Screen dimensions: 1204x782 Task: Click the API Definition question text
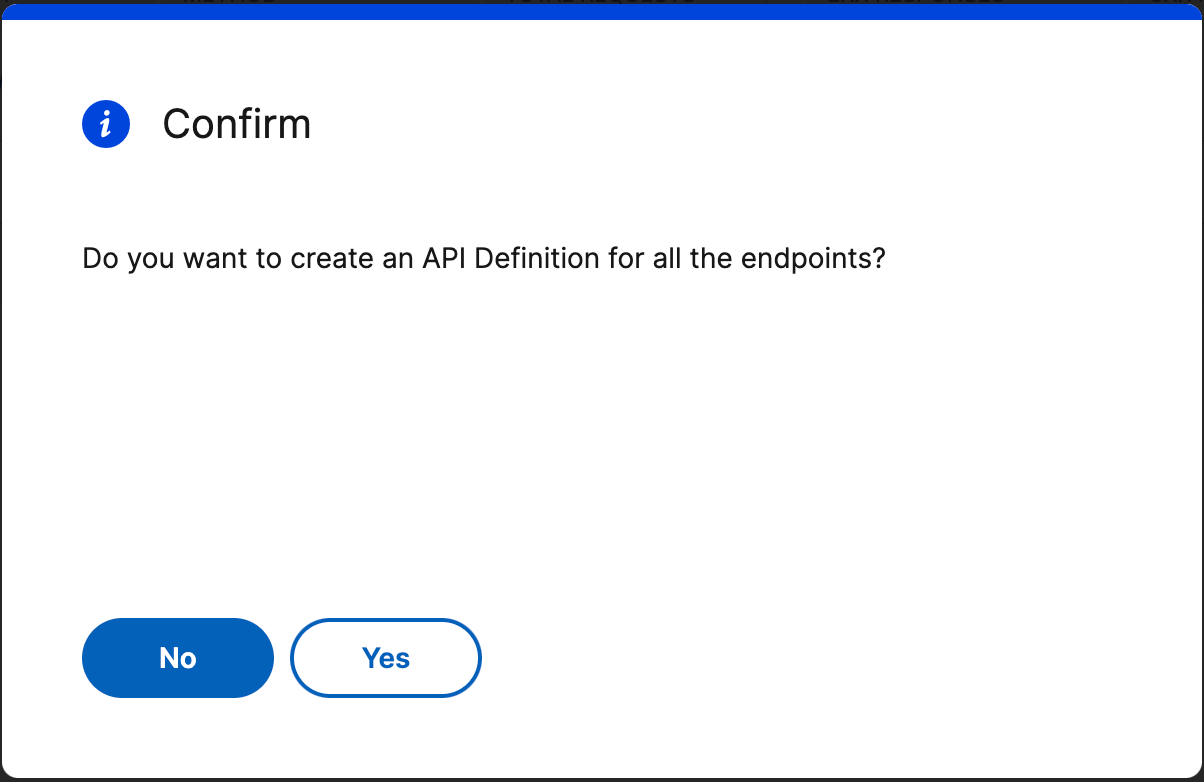coord(483,258)
